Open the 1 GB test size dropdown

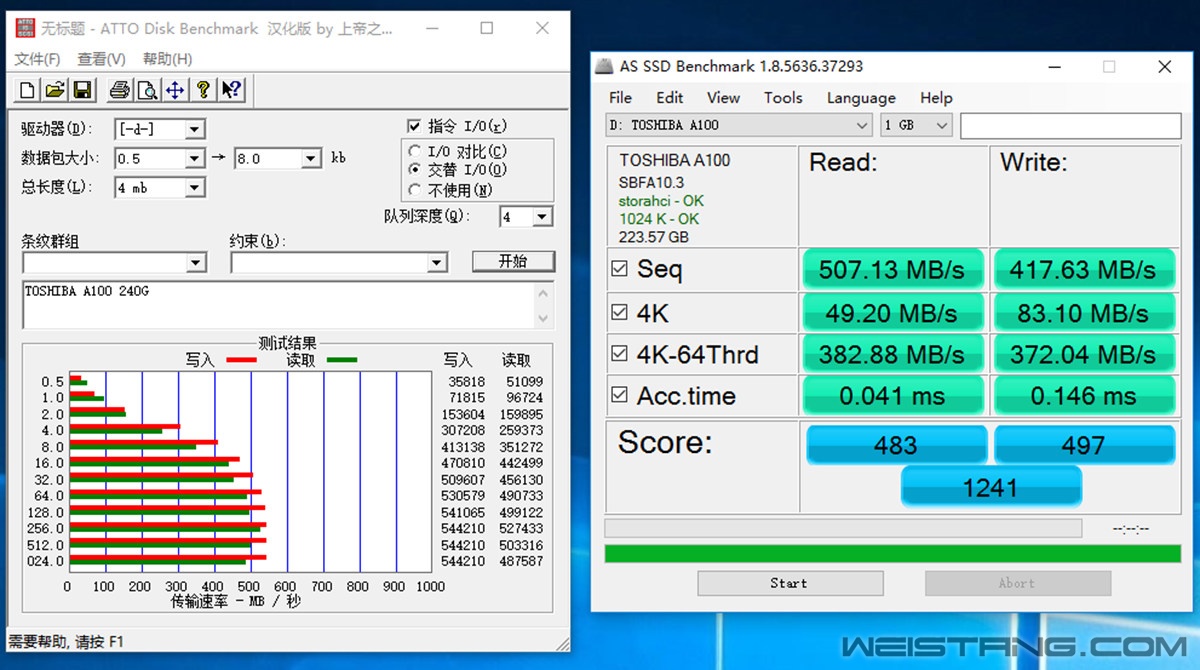(916, 126)
